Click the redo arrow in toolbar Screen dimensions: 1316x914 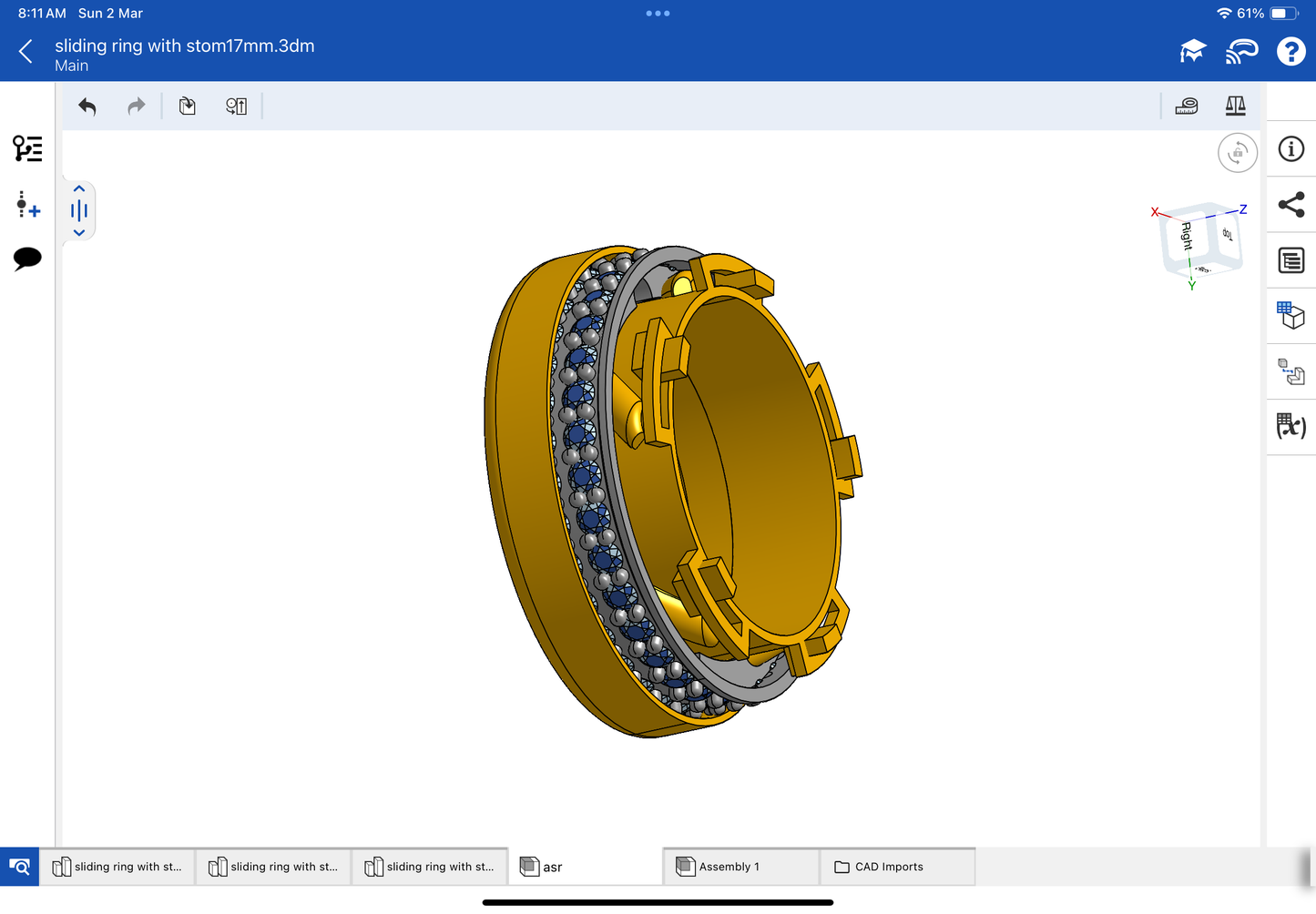137,107
